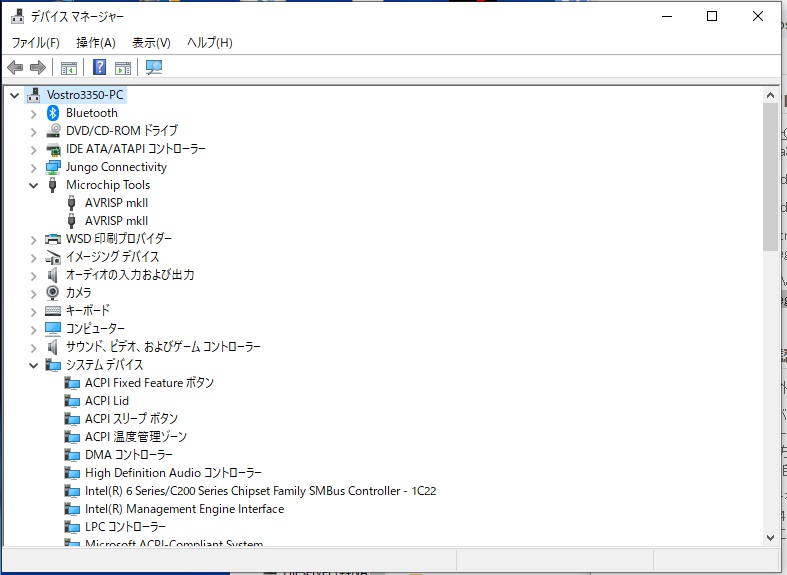Image resolution: width=787 pixels, height=575 pixels.
Task: Open the Help question-mark toolbar icon
Action: [99, 67]
